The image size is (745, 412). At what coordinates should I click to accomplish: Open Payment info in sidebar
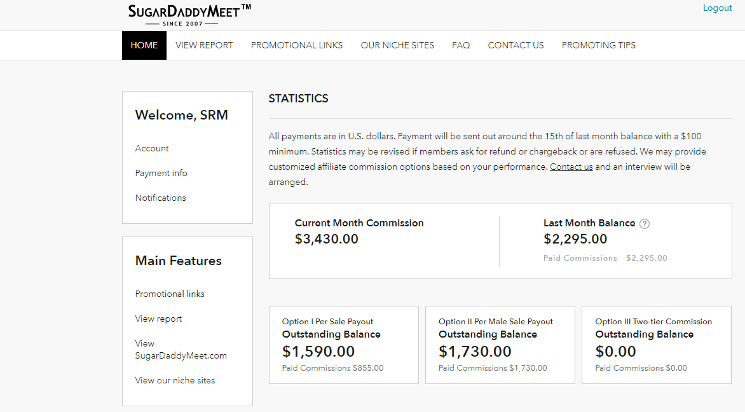(x=161, y=173)
